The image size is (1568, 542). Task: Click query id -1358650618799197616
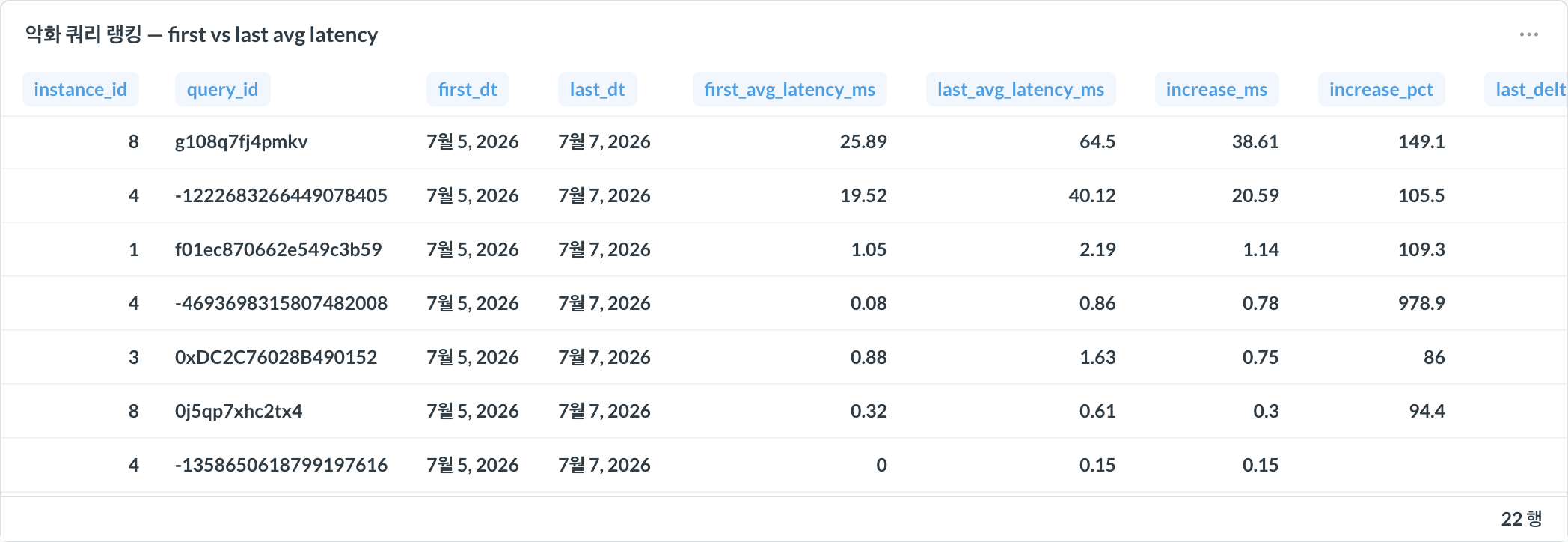point(281,465)
